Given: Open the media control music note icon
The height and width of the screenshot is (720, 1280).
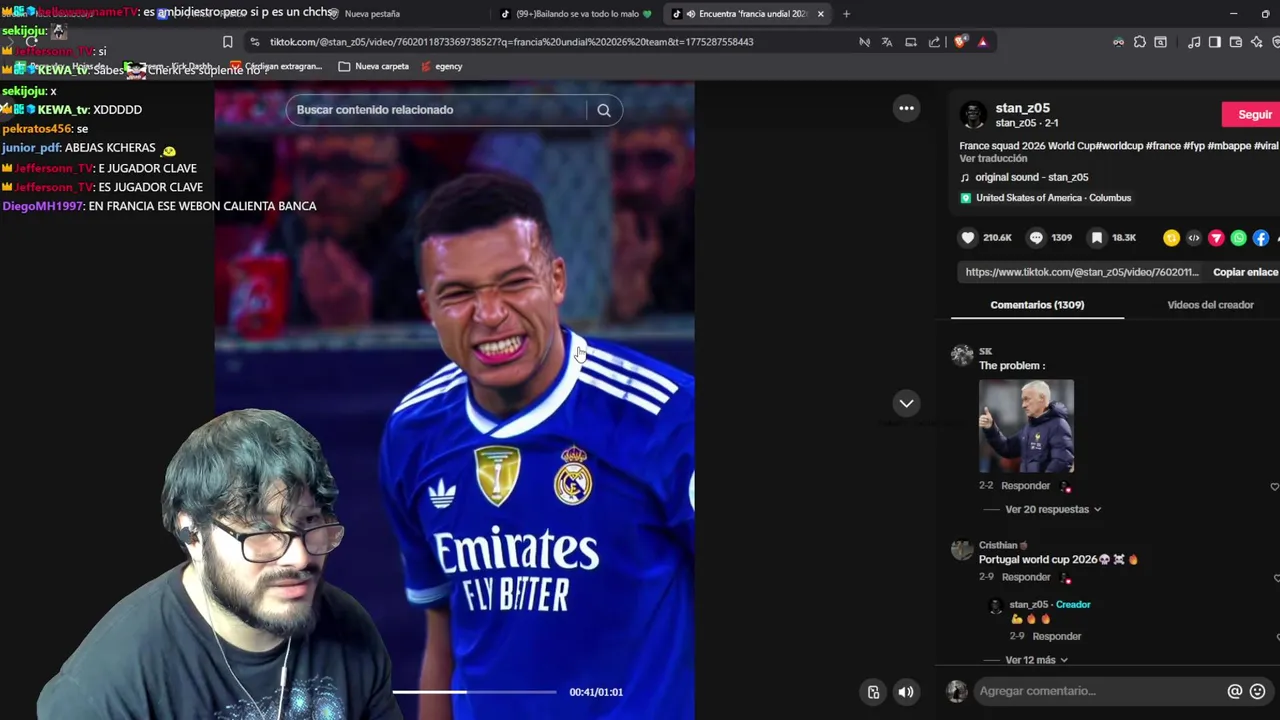Looking at the screenshot, I should [x=1194, y=42].
